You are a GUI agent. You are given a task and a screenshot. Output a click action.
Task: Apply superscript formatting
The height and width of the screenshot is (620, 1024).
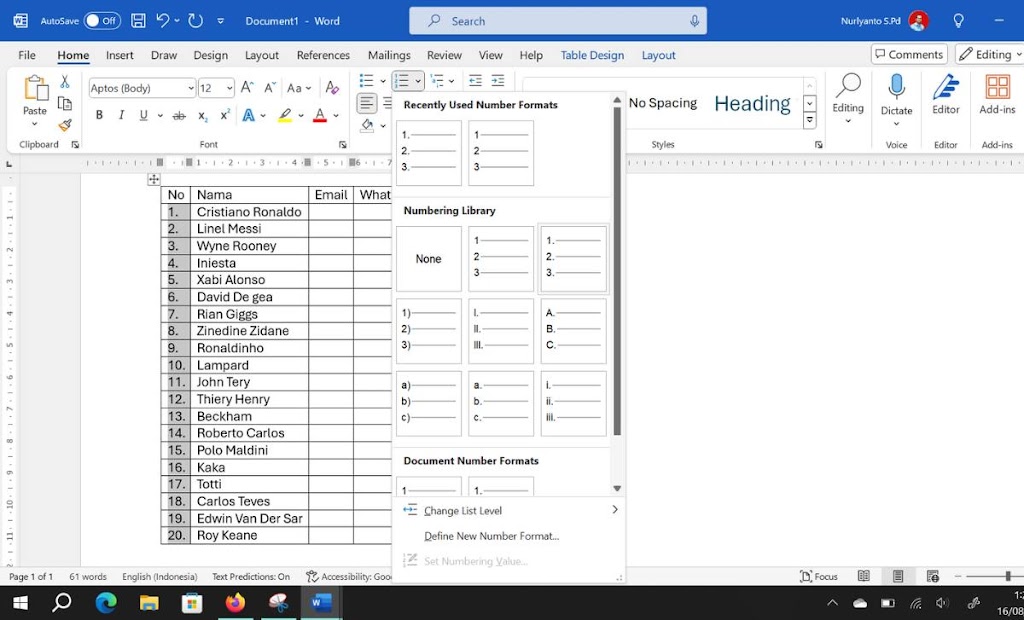(225, 115)
